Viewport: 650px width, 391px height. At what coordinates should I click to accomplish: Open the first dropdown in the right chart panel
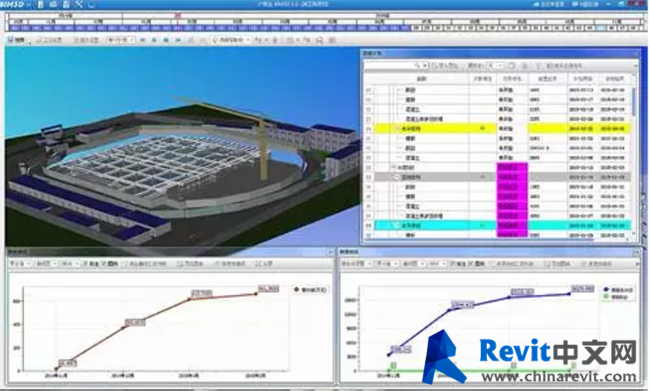(357, 264)
